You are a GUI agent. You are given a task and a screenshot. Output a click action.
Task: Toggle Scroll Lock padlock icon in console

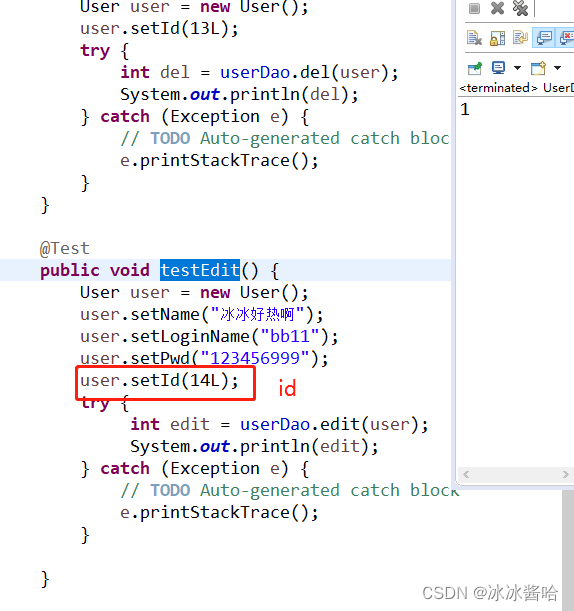(x=498, y=38)
